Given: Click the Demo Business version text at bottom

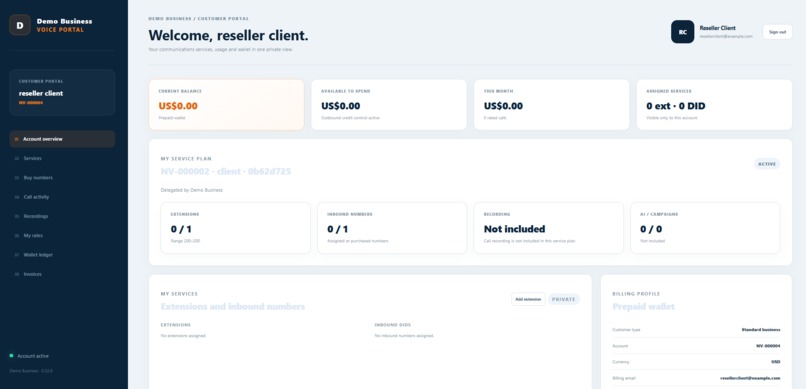Looking at the screenshot, I should click(x=31, y=371).
